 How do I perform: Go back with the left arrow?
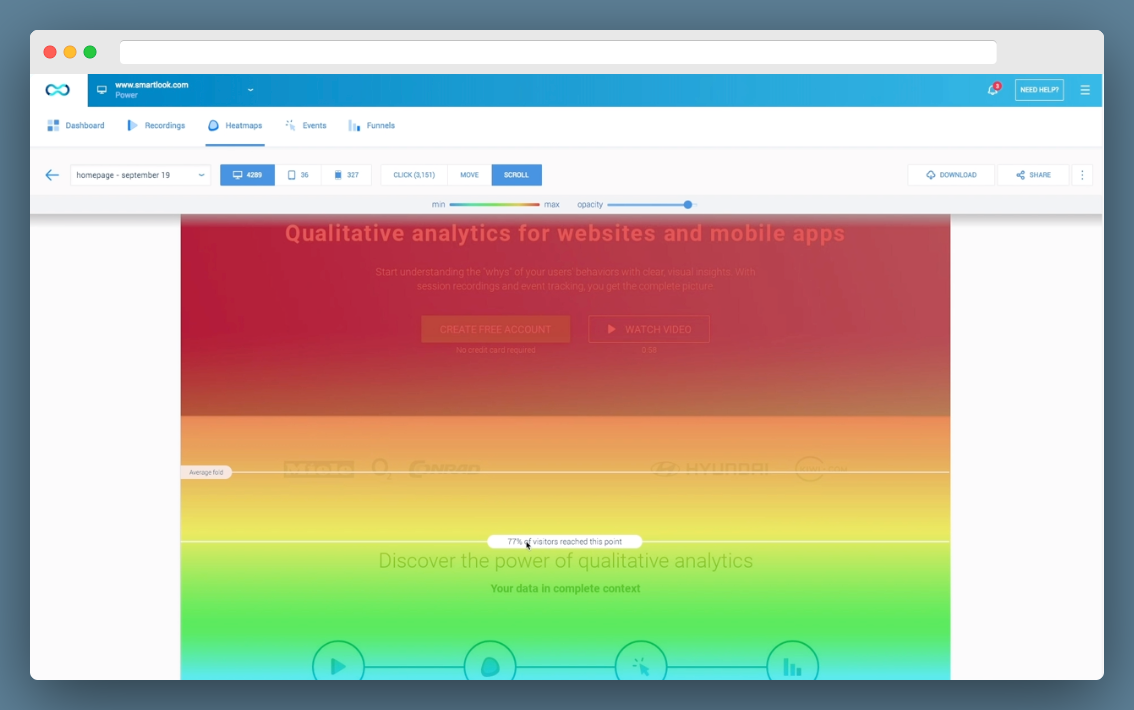pyautogui.click(x=52, y=175)
